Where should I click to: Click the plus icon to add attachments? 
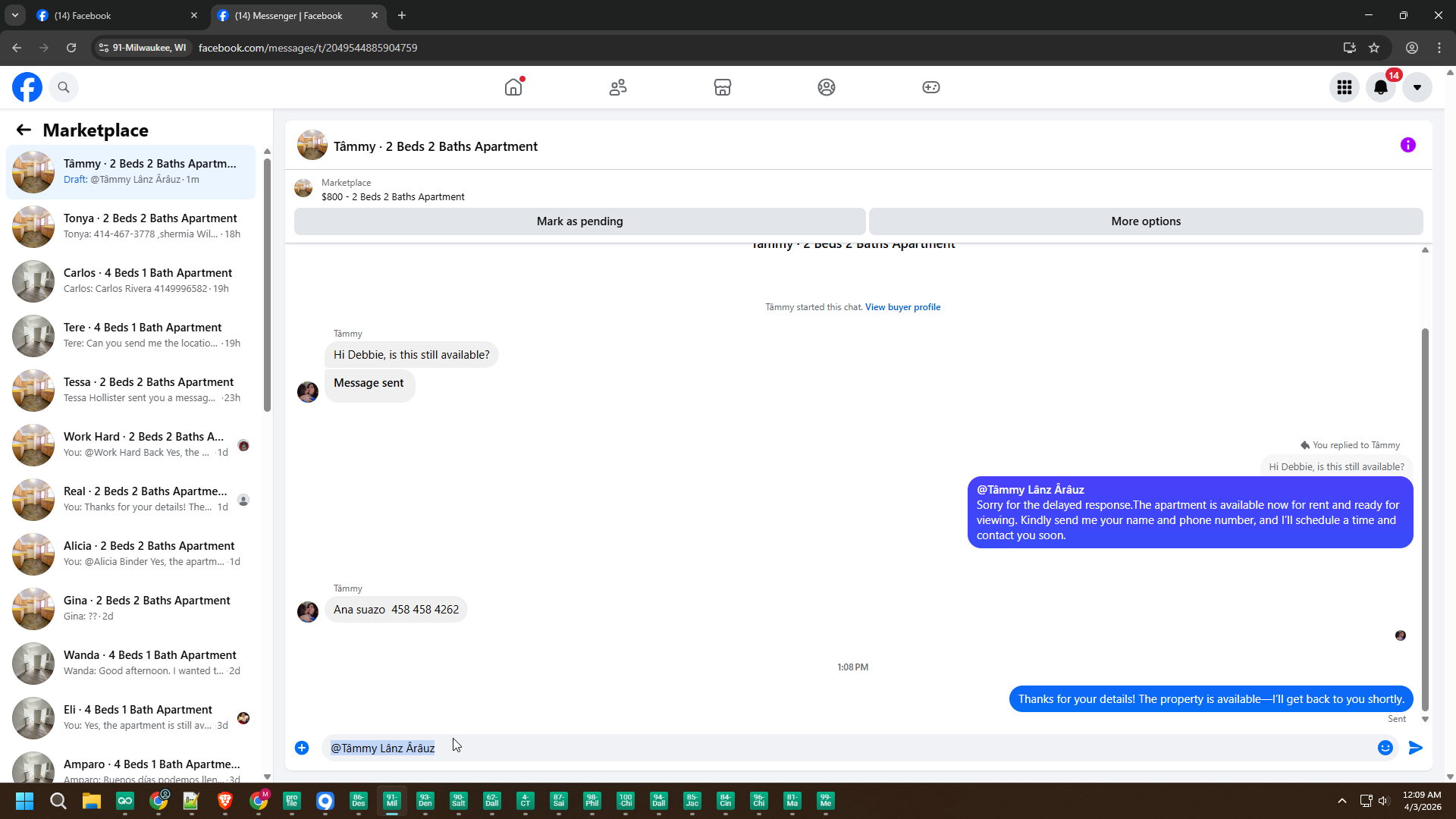pyautogui.click(x=302, y=748)
